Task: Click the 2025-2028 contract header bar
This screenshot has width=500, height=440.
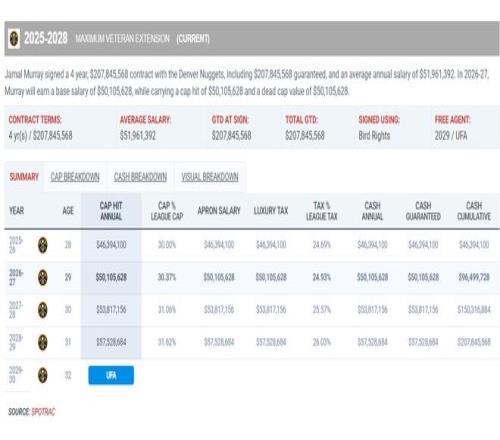Action: [252, 38]
